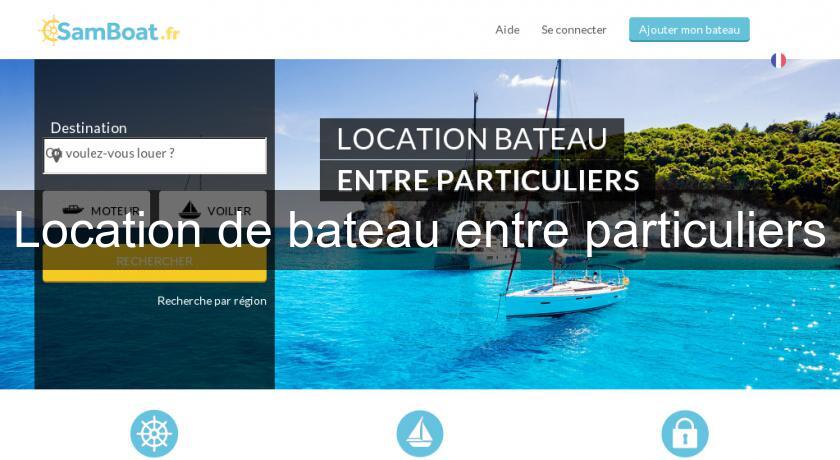Image resolution: width=840 pixels, height=460 pixels.
Task: Select the French flag language icon
Action: coord(778,61)
